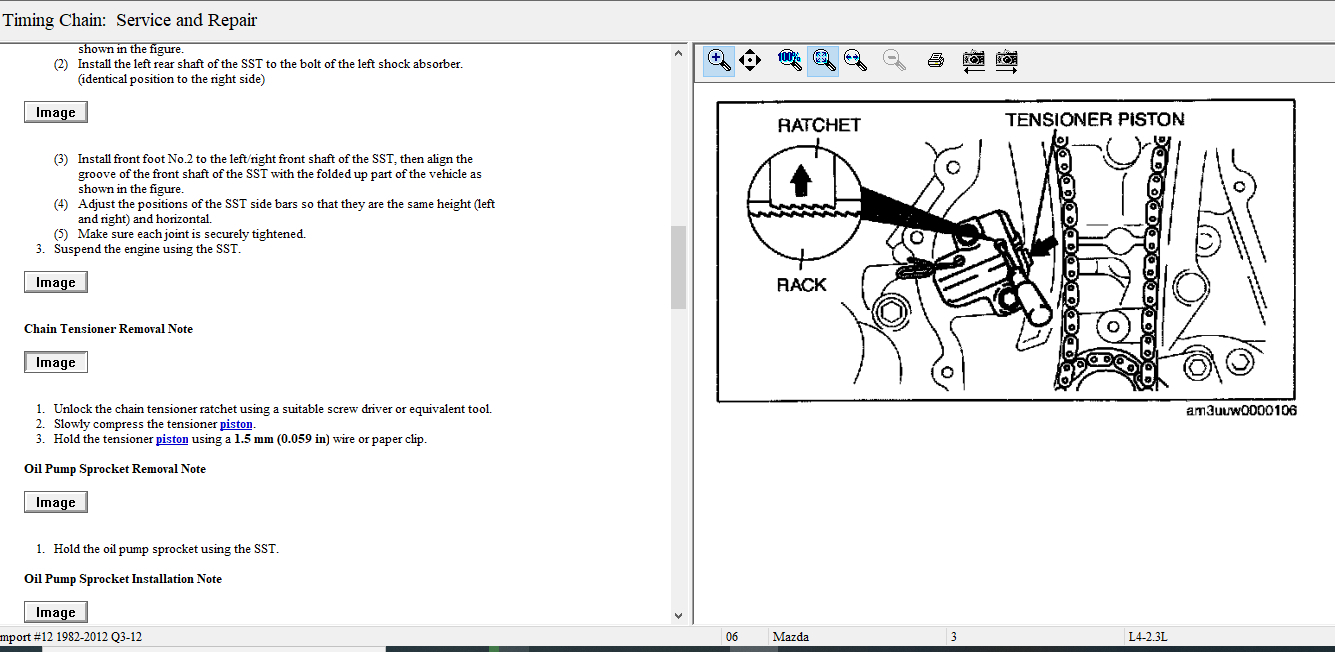Click 'Suspend the engine using the SST.' step
The width and height of the screenshot is (1335, 652).
click(x=147, y=249)
